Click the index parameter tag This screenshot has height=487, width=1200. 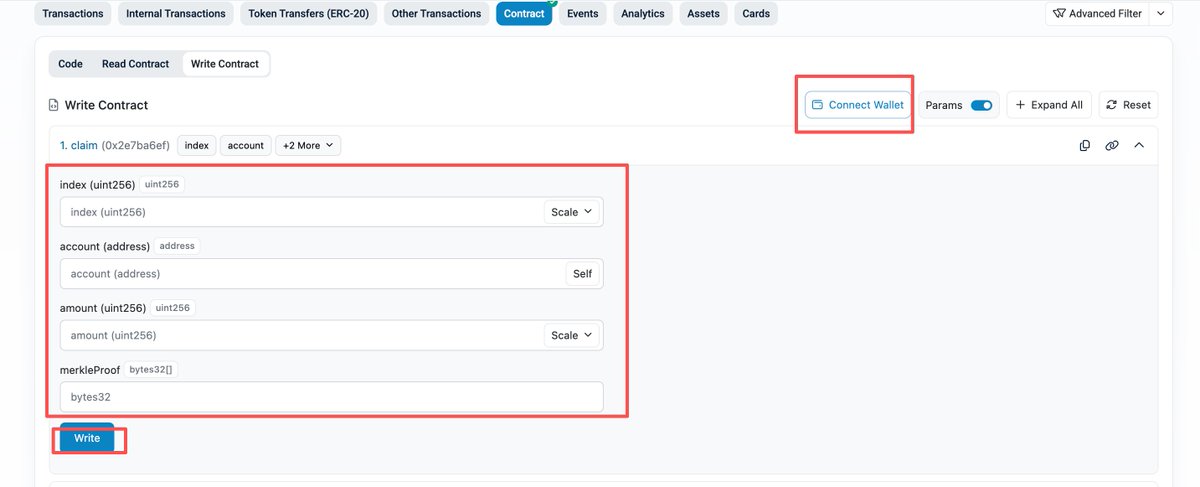(197, 146)
